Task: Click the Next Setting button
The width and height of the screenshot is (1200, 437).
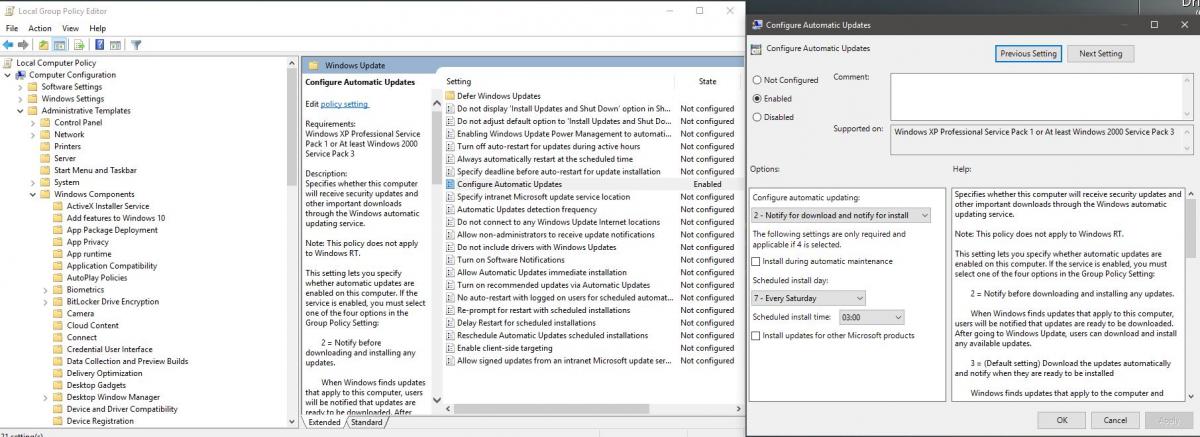Action: tap(1101, 54)
